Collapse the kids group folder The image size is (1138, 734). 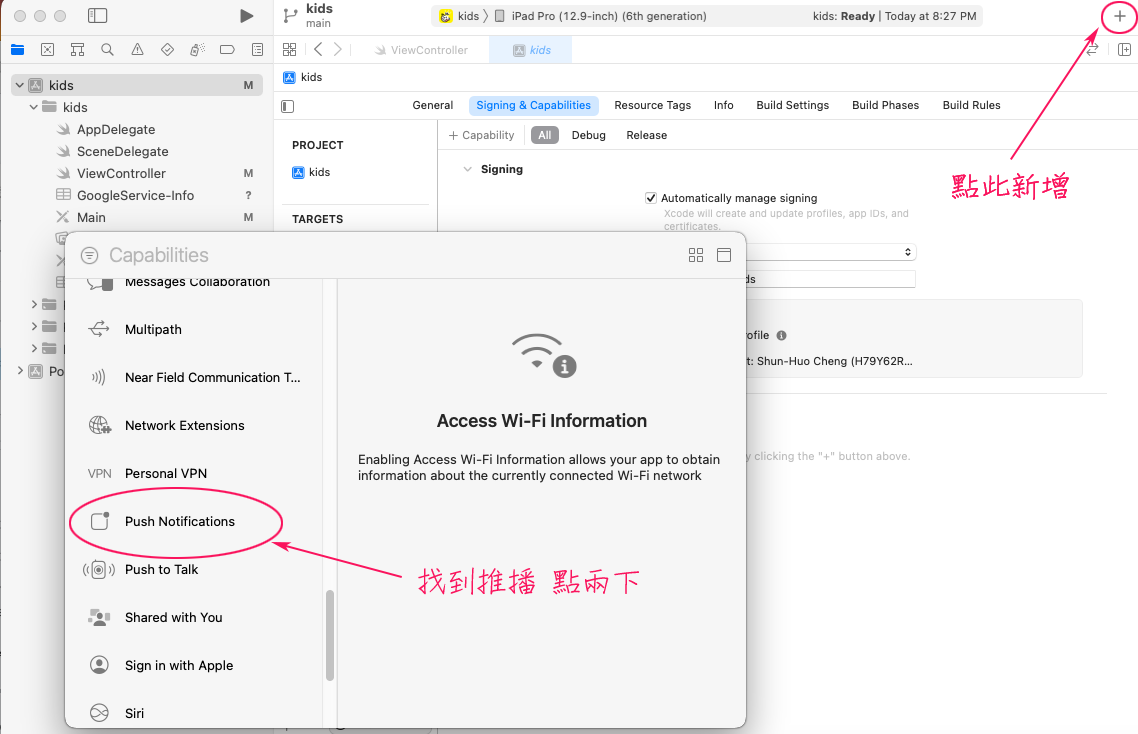click(x=33, y=107)
